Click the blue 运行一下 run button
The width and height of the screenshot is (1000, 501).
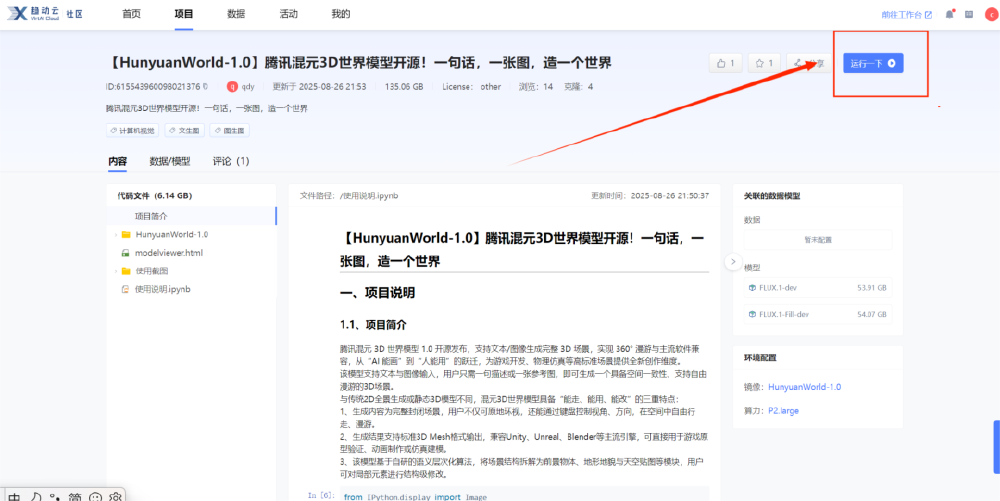(873, 63)
